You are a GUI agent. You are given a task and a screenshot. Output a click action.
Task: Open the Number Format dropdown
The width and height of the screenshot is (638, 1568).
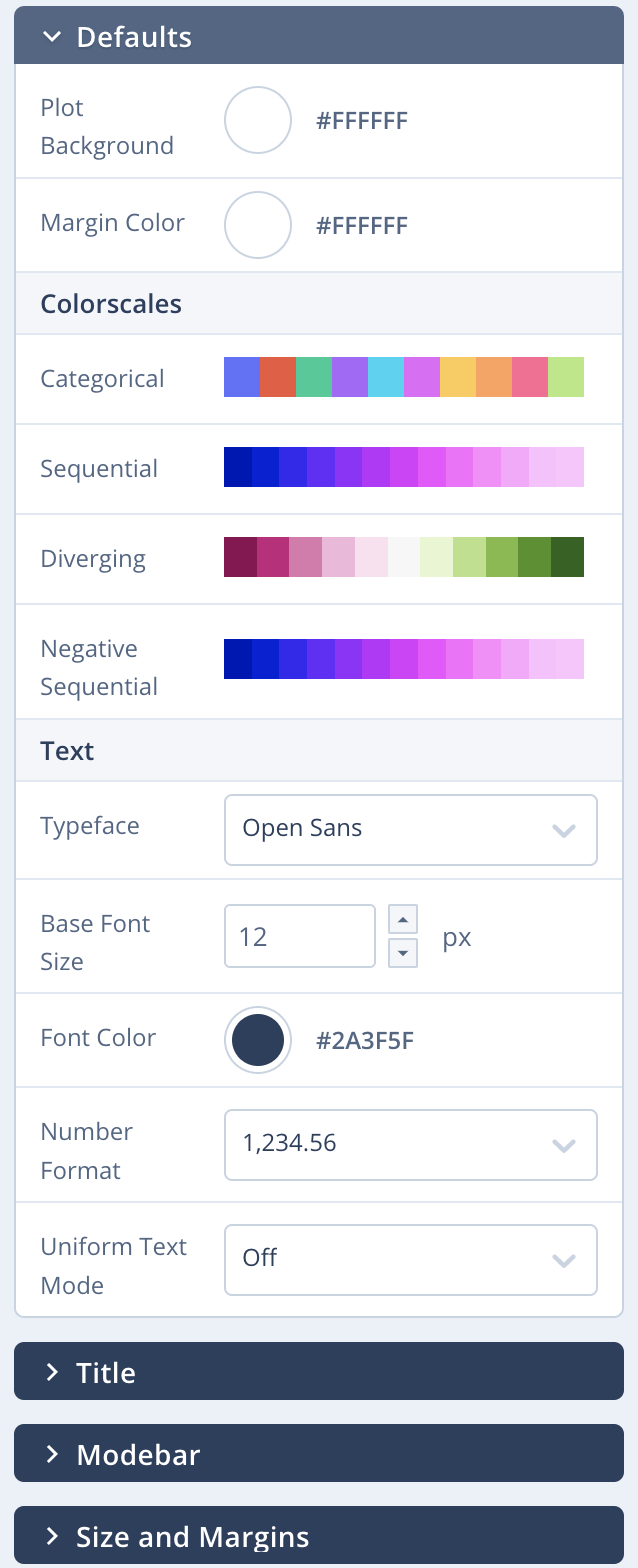pos(410,1144)
